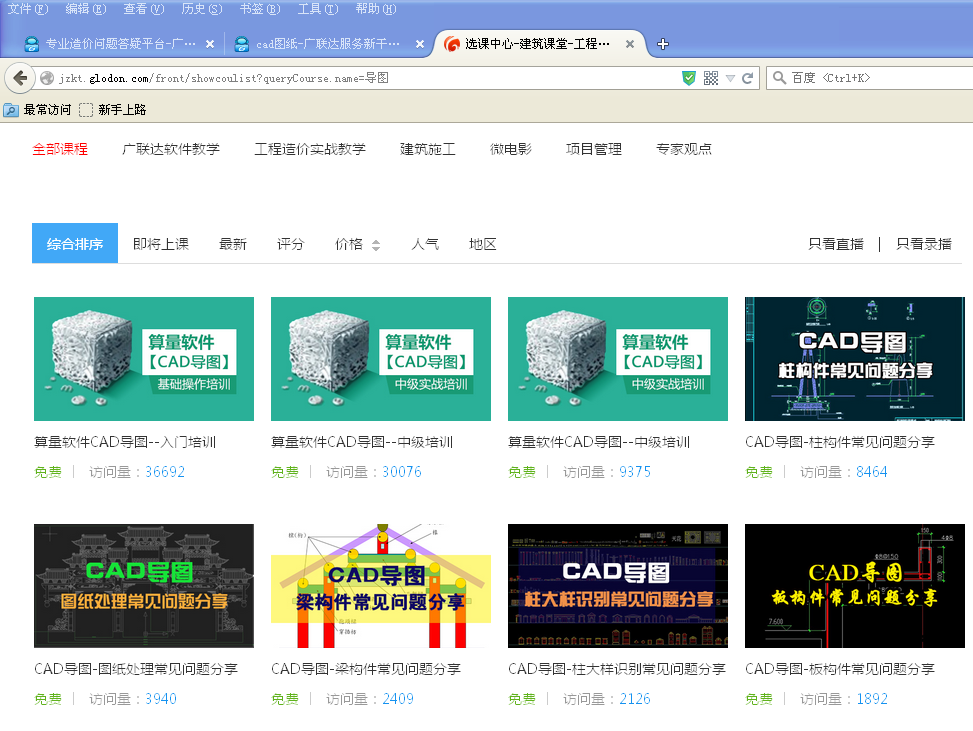Open the 地区 filter
The height and width of the screenshot is (731, 973).
(483, 244)
